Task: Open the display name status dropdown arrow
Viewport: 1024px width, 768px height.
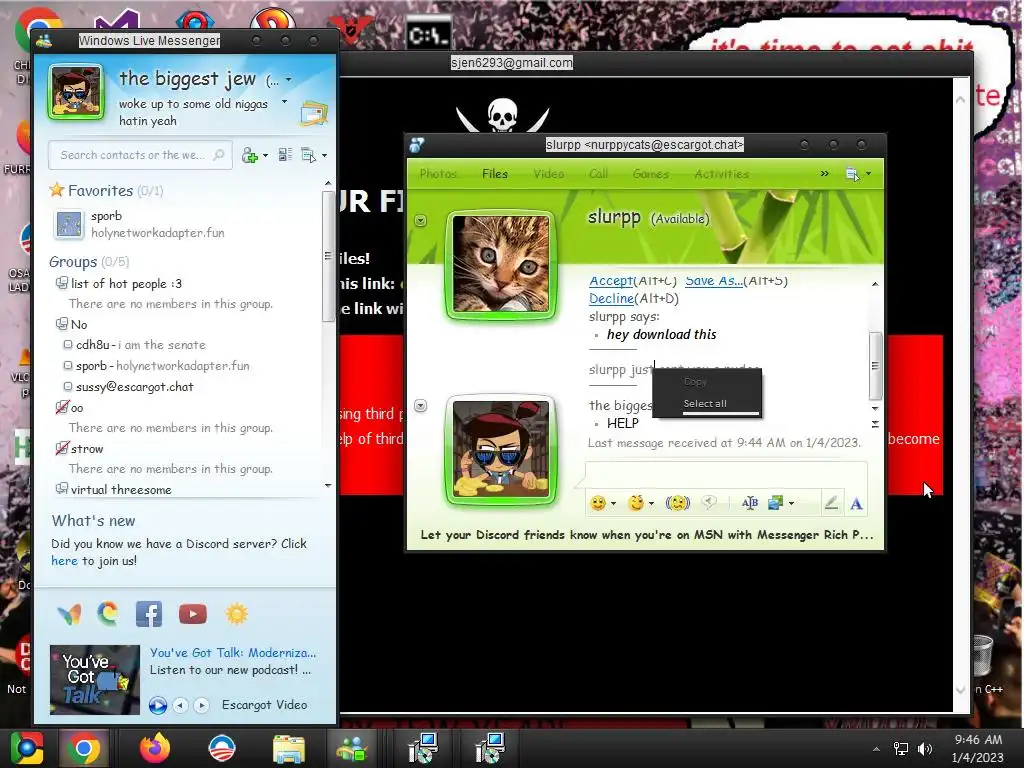Action: pos(289,80)
